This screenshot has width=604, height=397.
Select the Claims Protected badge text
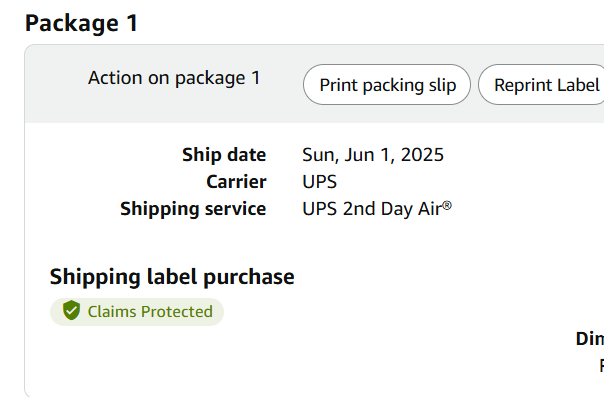(150, 312)
